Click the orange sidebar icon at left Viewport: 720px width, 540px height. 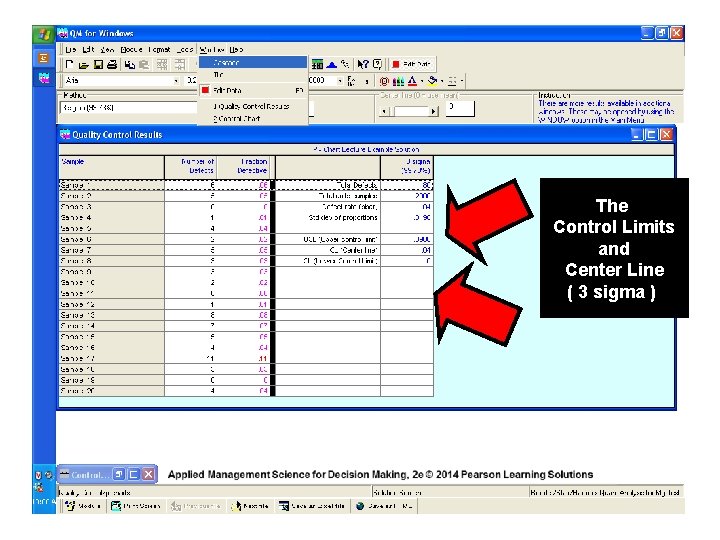(44, 58)
